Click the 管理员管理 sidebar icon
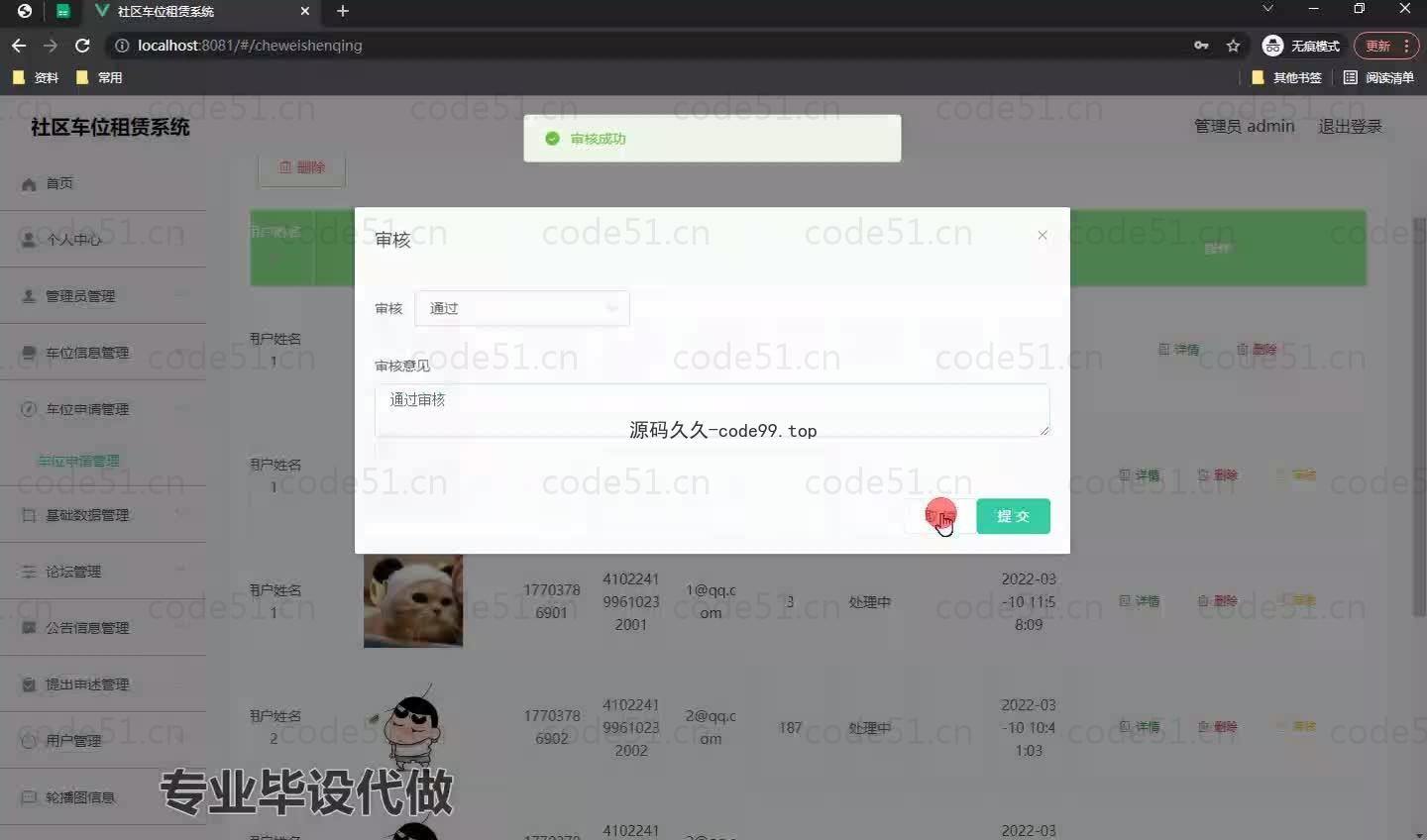 click(29, 296)
